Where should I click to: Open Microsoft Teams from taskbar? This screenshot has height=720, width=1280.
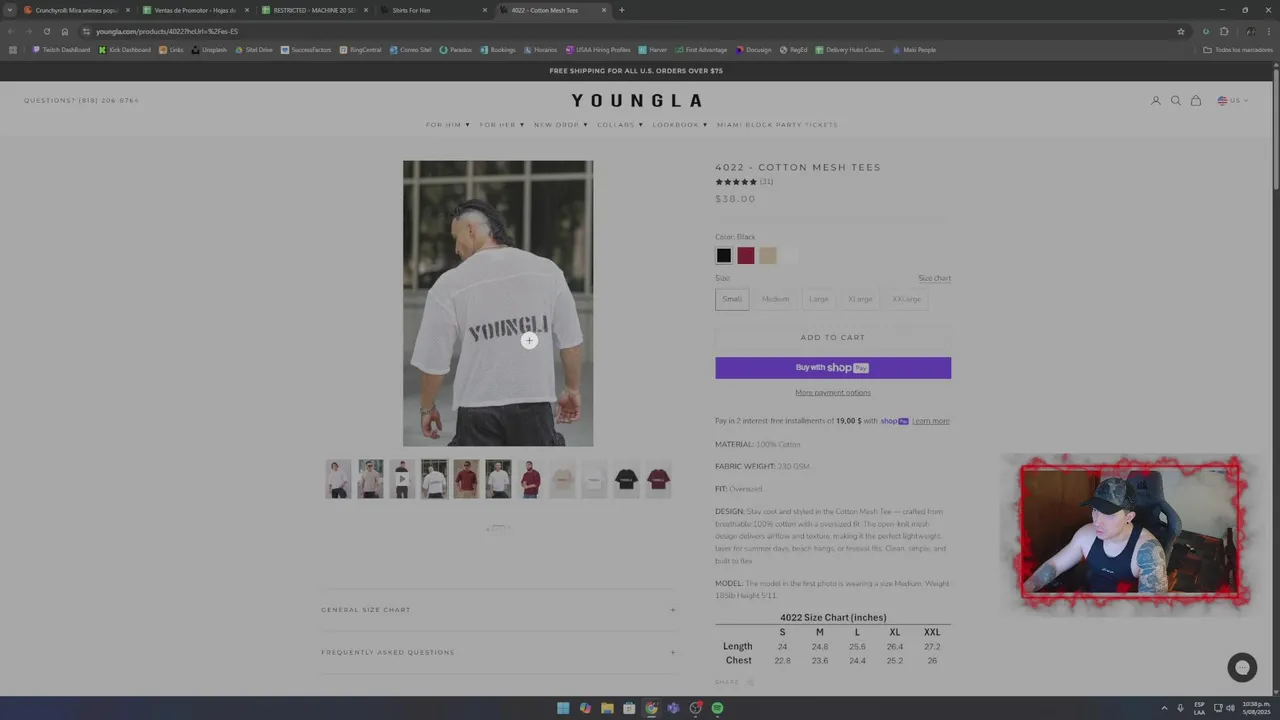pos(673,708)
